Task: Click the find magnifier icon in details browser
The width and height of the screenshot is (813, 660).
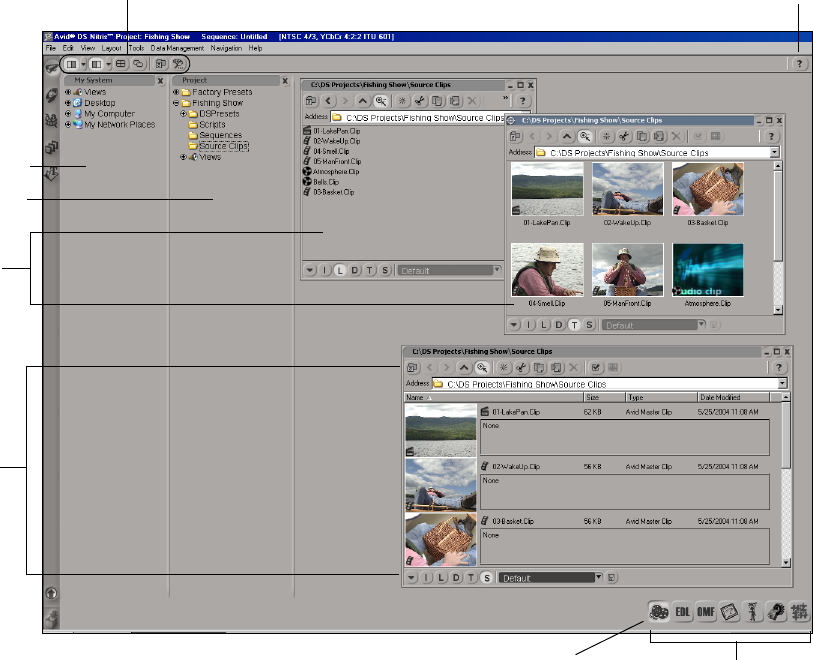Action: (481, 368)
